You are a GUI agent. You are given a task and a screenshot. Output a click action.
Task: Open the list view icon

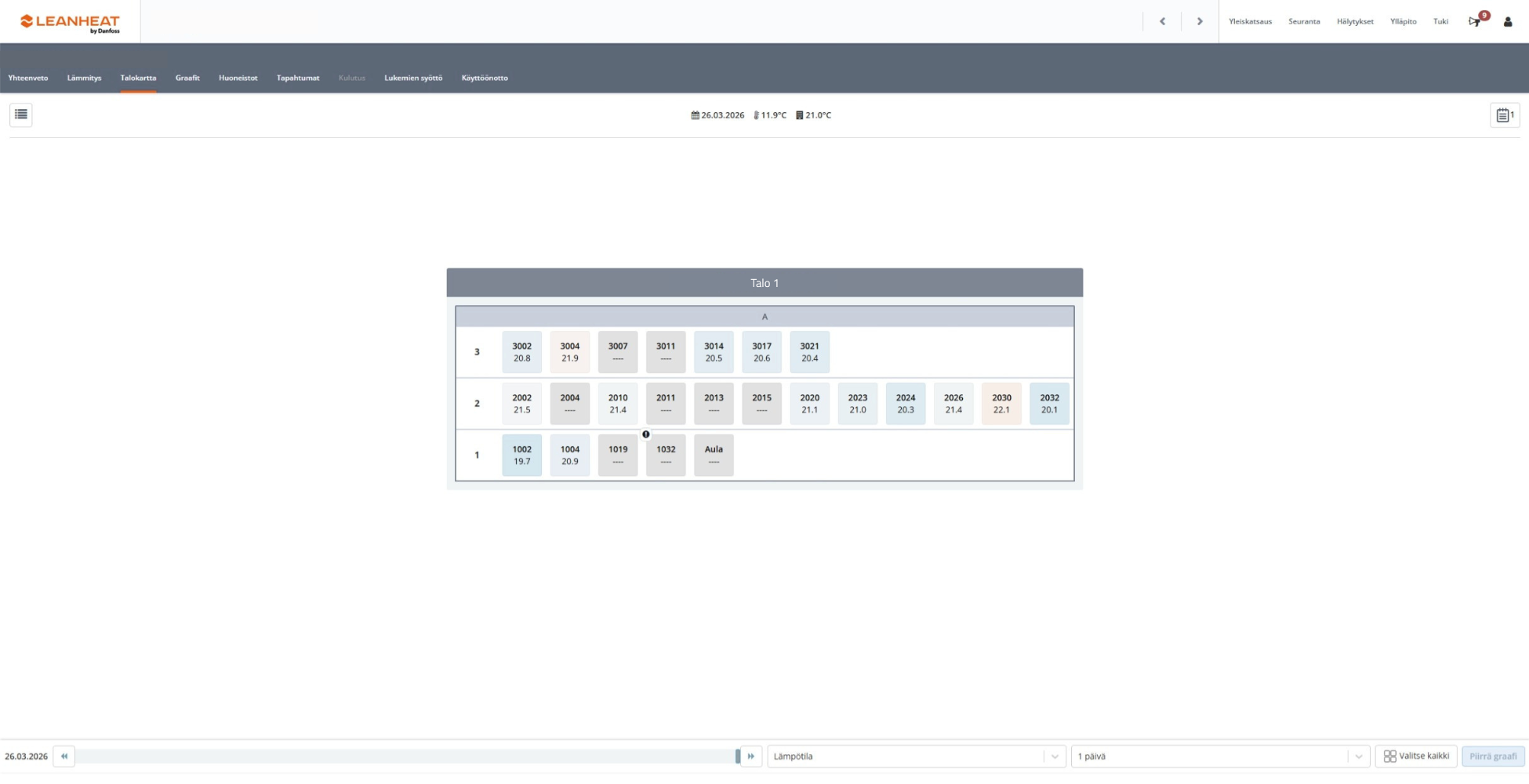[21, 114]
